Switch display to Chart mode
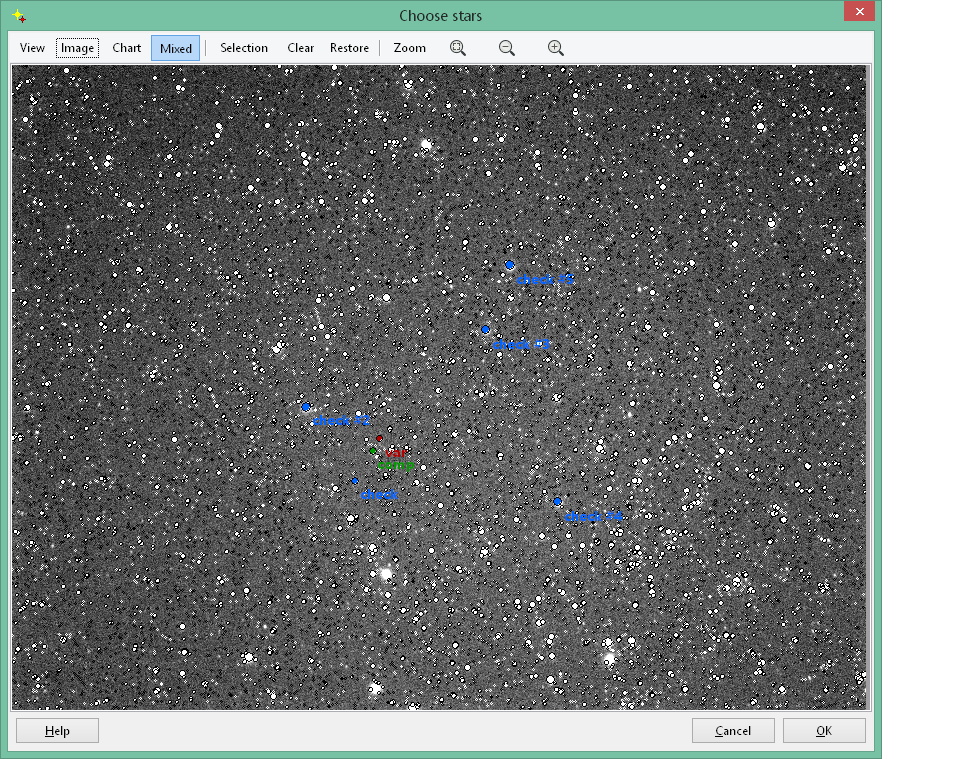Screen dimensions: 960x759 point(127,48)
